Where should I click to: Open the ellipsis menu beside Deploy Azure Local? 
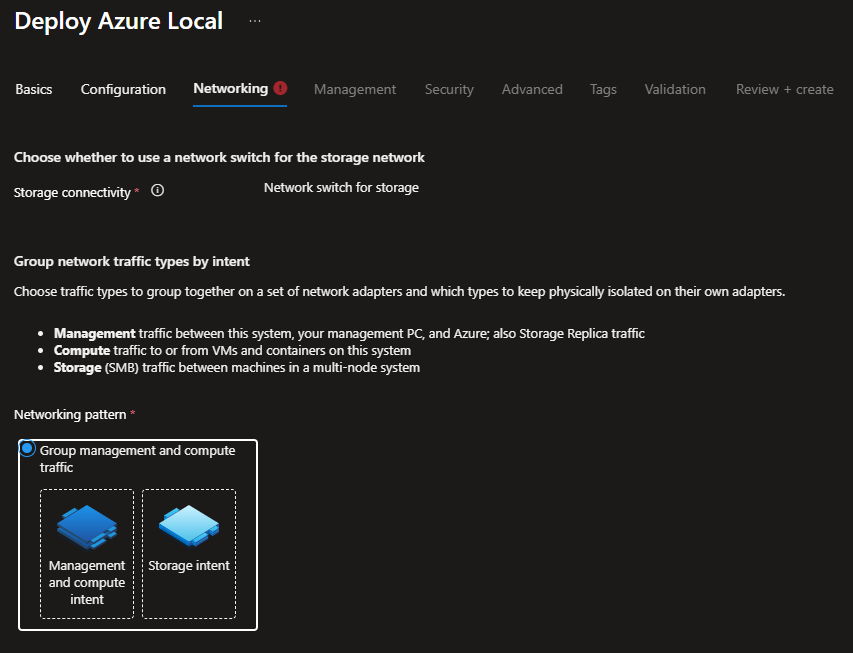pos(254,21)
